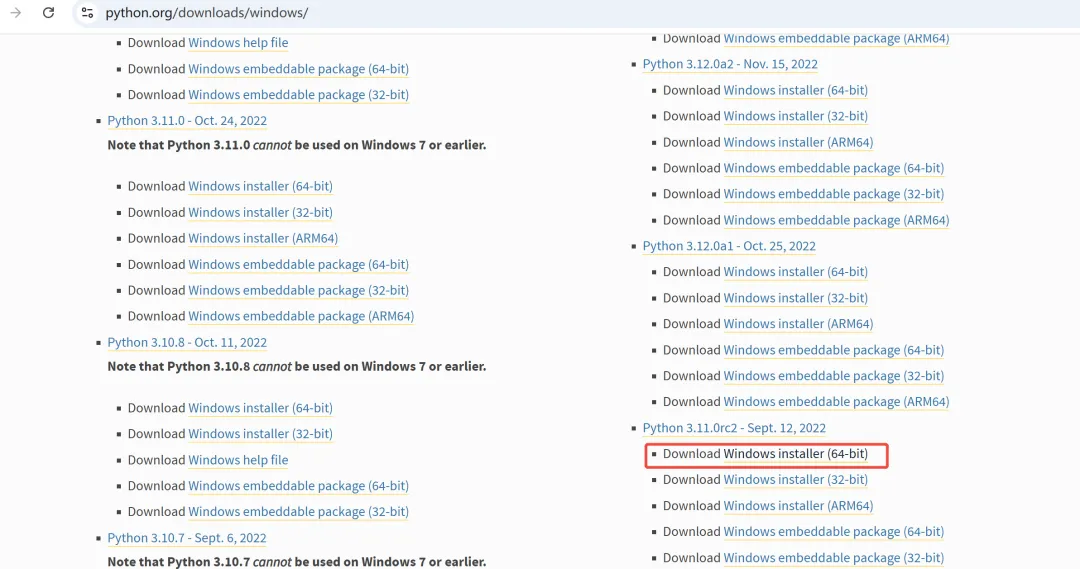This screenshot has width=1080, height=569.
Task: Get embeddable package (ARM64) under Python 3.11.0
Action: point(301,316)
